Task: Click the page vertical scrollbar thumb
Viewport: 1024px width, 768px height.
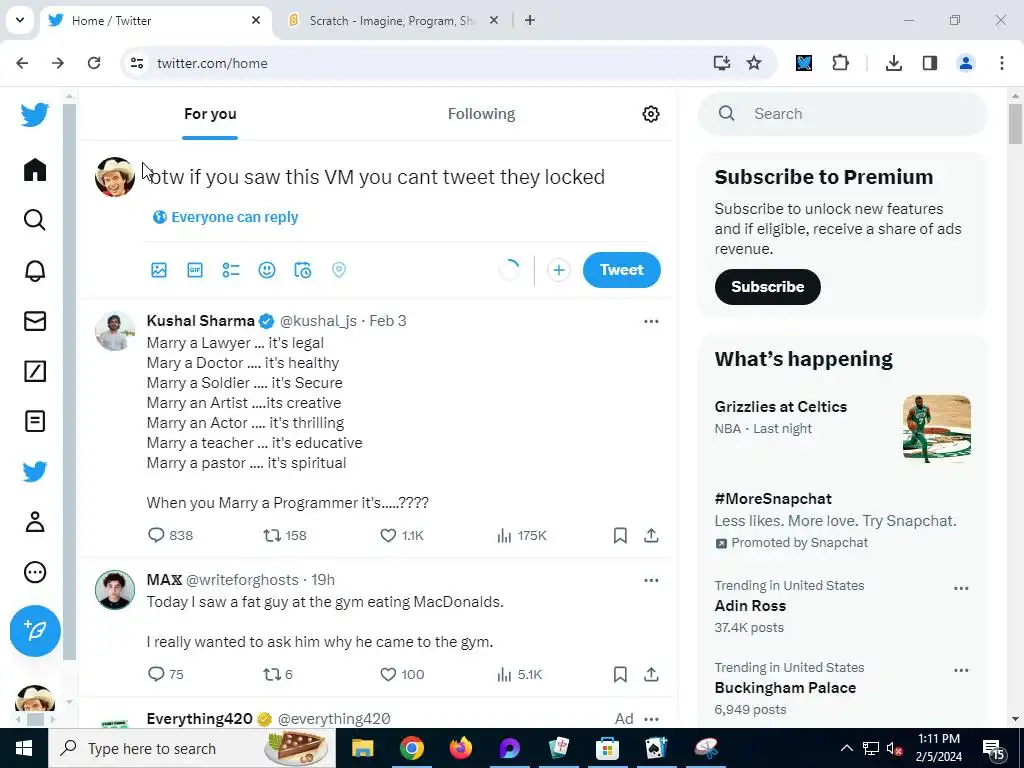Action: 1015,123
